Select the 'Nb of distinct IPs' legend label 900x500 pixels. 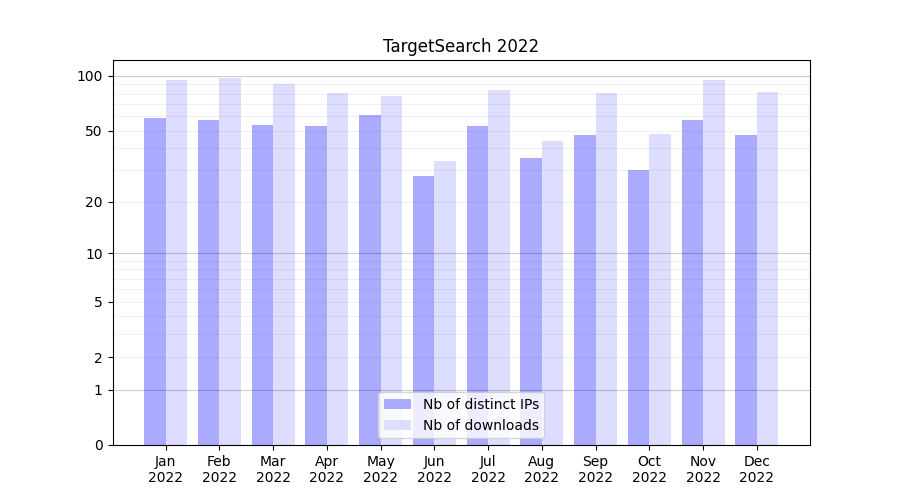[480, 404]
